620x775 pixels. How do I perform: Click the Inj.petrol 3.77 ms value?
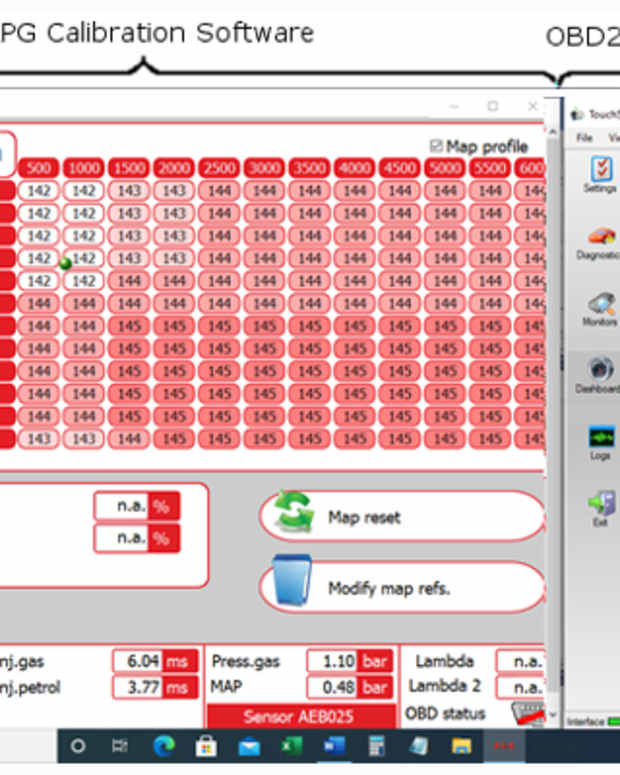[x=155, y=687]
